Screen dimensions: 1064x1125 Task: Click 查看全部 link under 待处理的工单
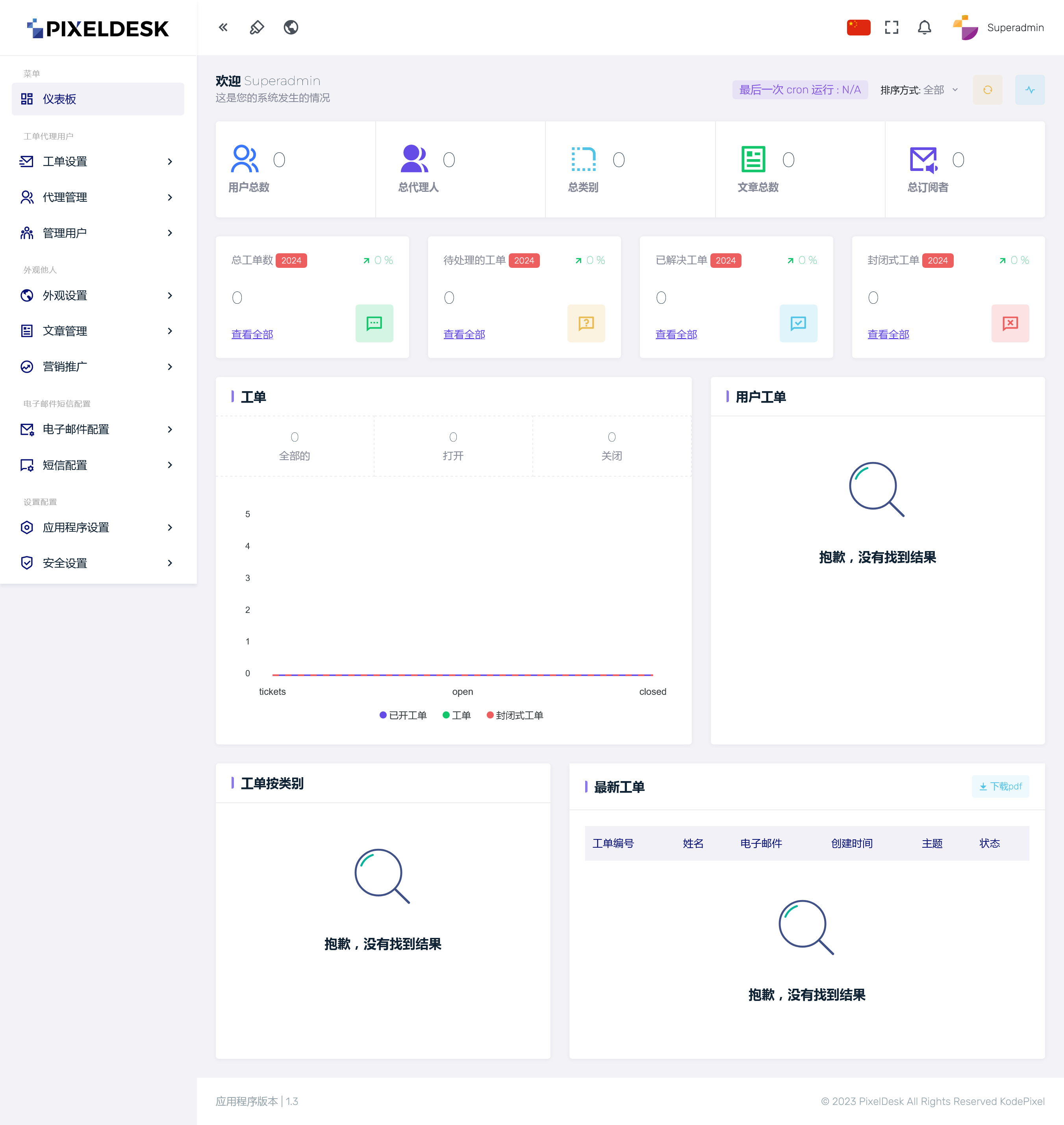coord(465,335)
